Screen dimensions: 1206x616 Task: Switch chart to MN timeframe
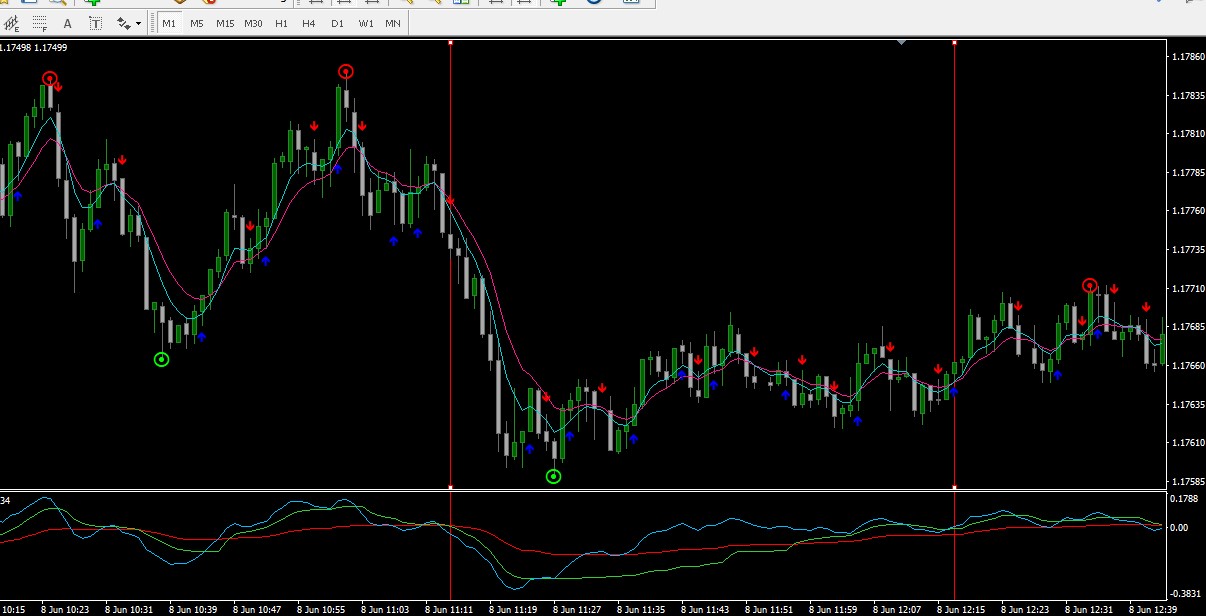393,22
